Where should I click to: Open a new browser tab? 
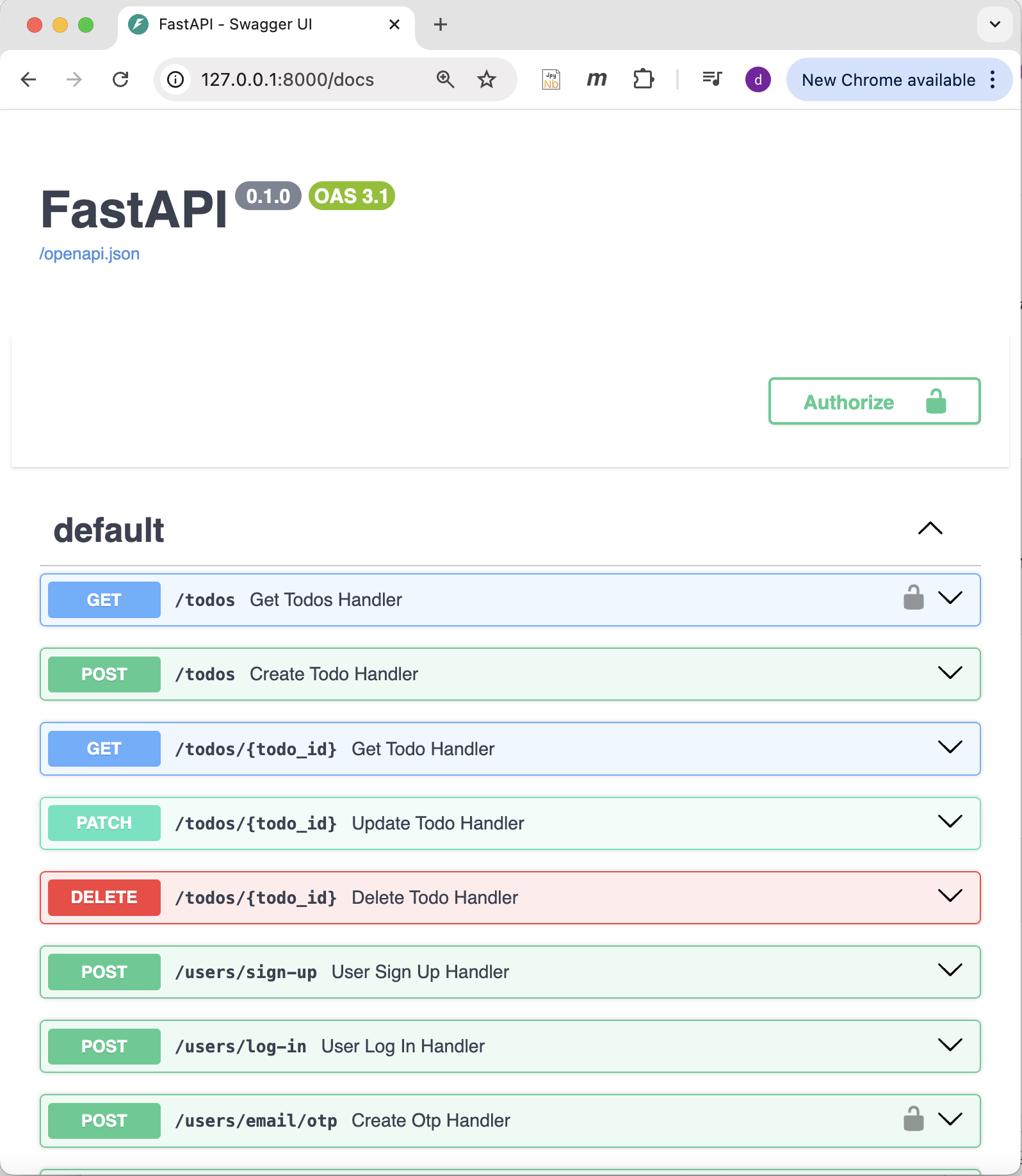[x=441, y=24]
